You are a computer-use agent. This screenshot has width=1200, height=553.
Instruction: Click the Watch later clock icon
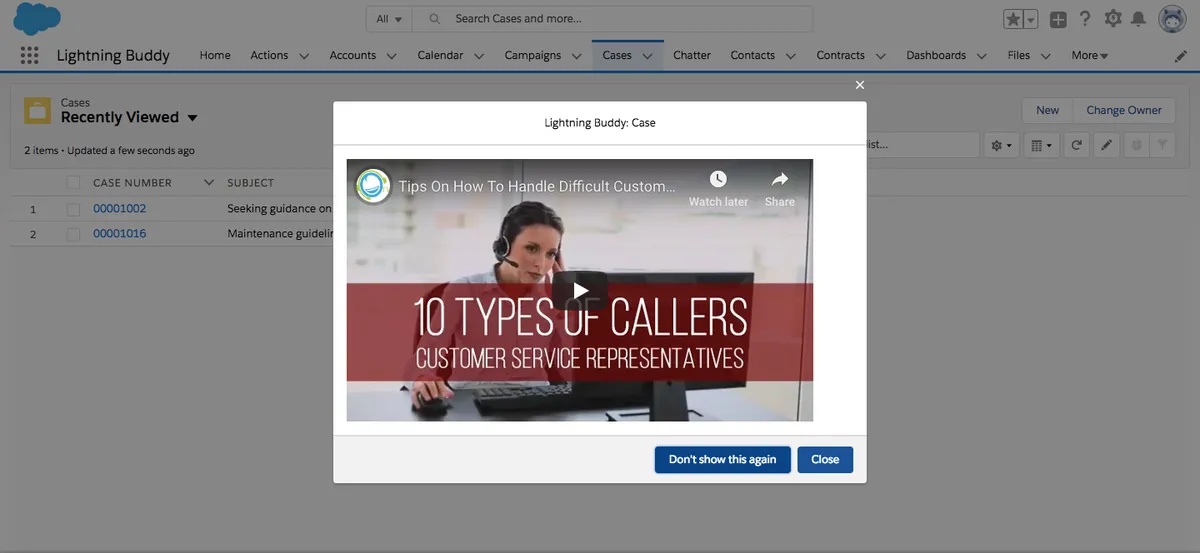tap(718, 179)
